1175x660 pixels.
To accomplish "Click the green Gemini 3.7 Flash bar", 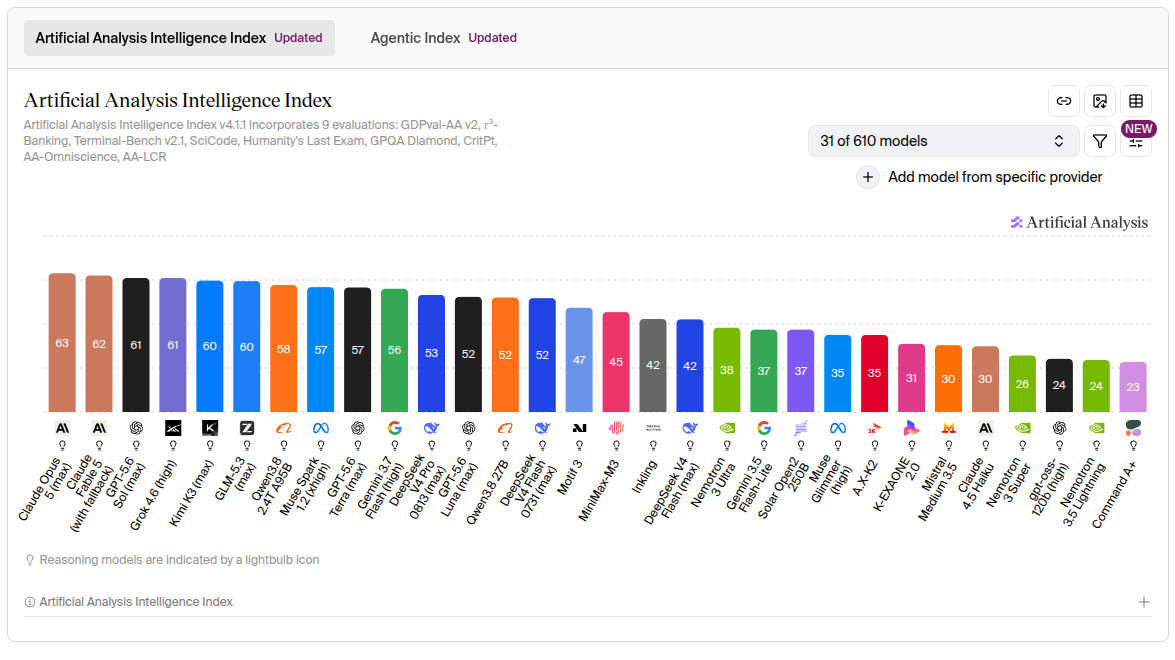I will click(x=395, y=351).
